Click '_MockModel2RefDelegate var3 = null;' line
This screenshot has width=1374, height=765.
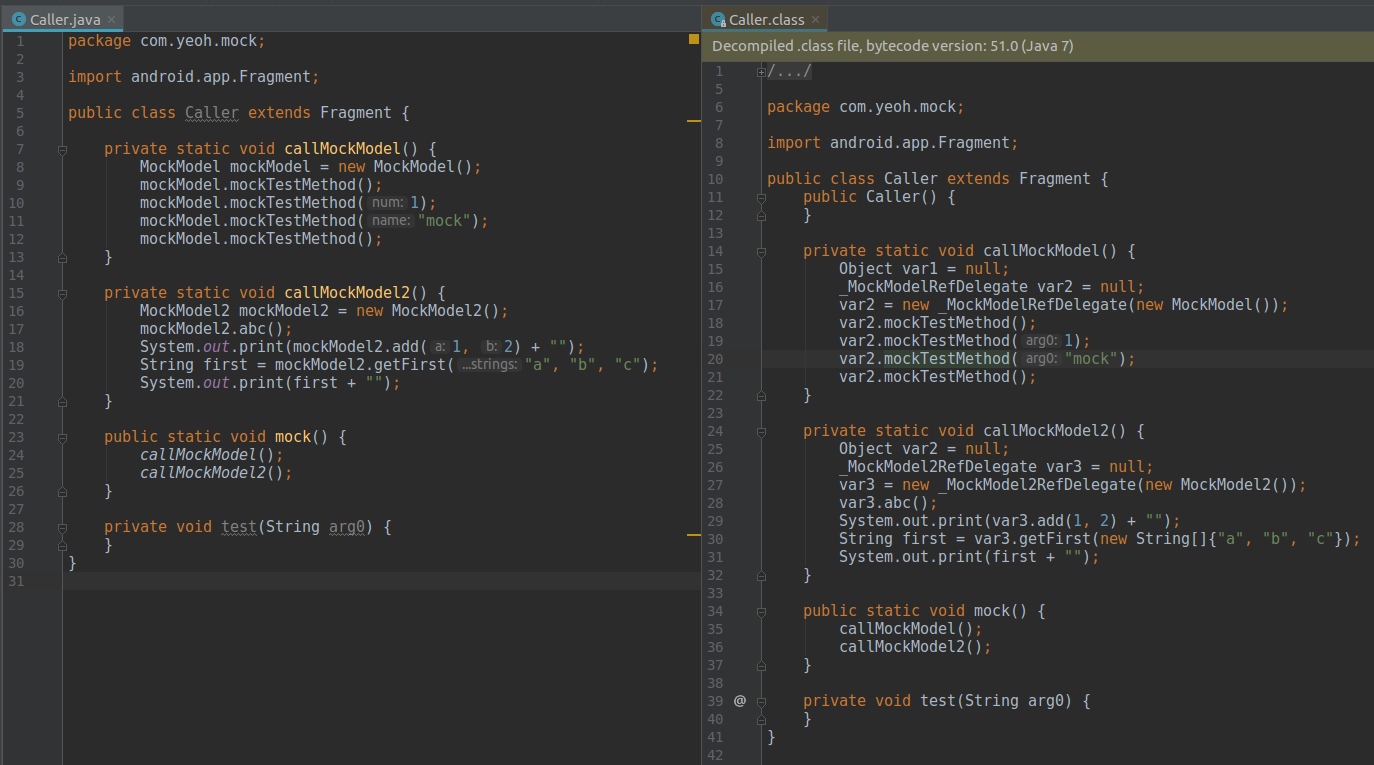click(996, 467)
